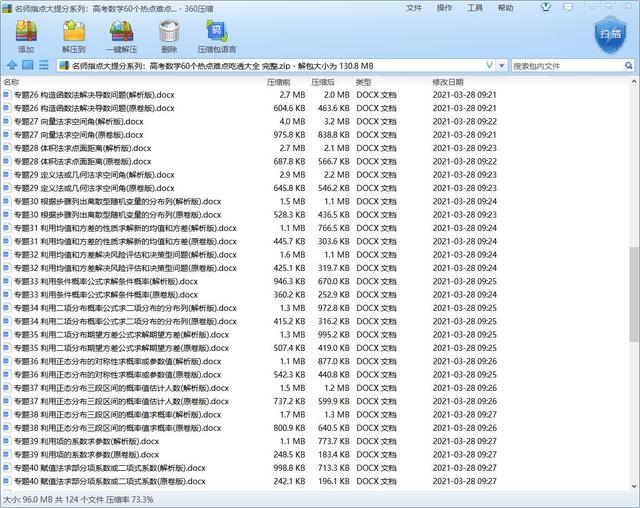640x508 pixels.
Task: Click the scrollbar up arrow
Action: tap(634, 82)
